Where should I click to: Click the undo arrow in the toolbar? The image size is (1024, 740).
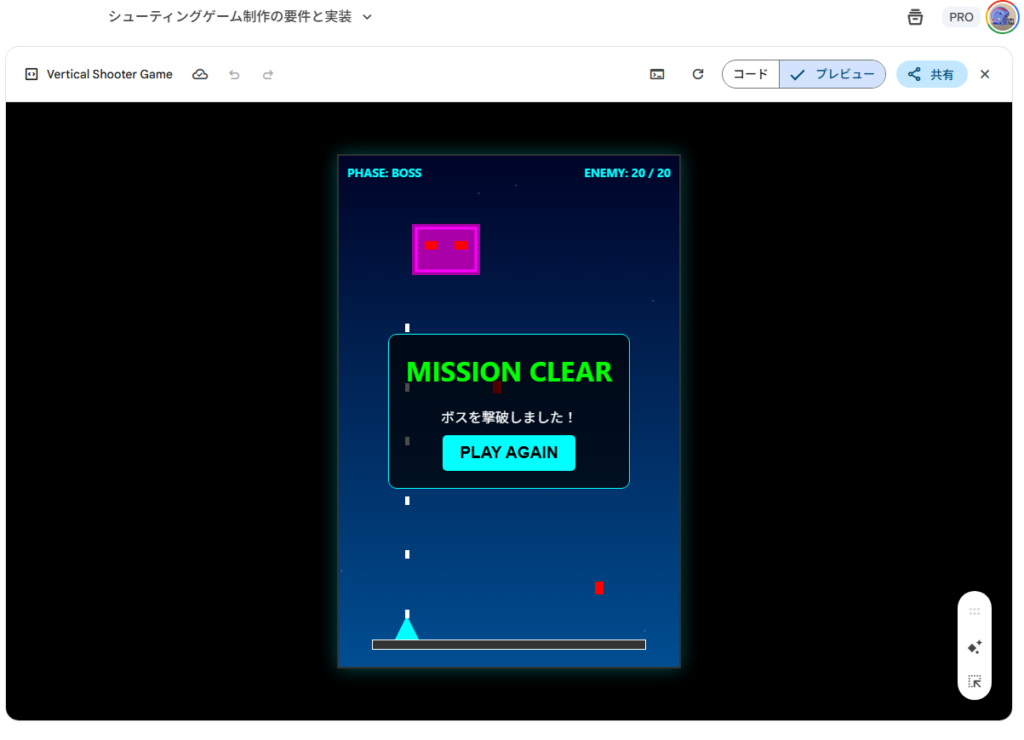234,74
